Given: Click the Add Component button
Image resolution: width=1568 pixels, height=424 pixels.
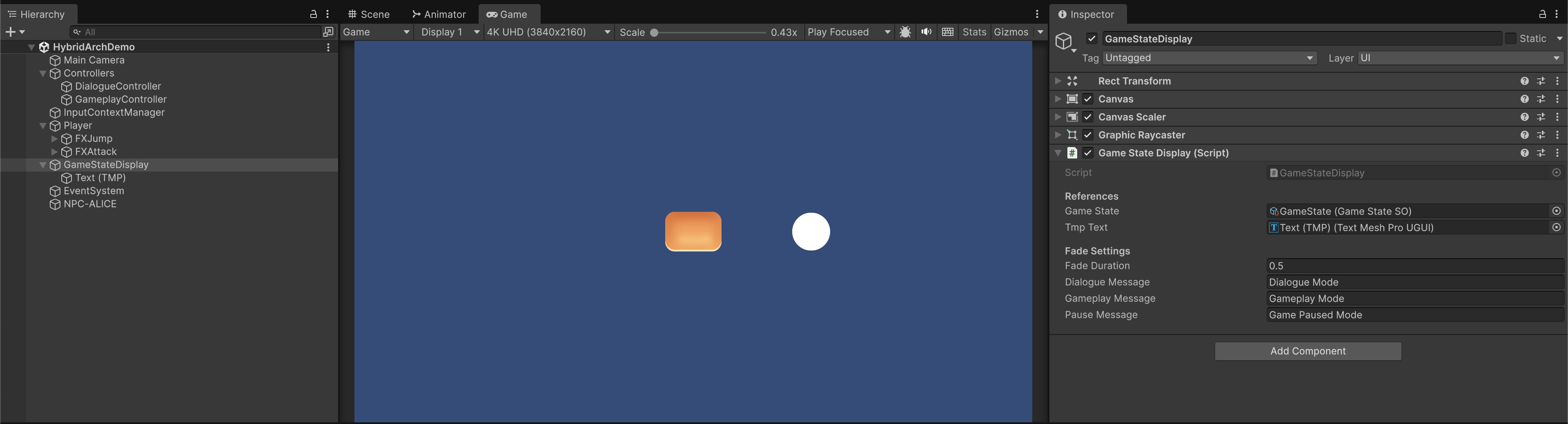Looking at the screenshot, I should pyautogui.click(x=1307, y=351).
